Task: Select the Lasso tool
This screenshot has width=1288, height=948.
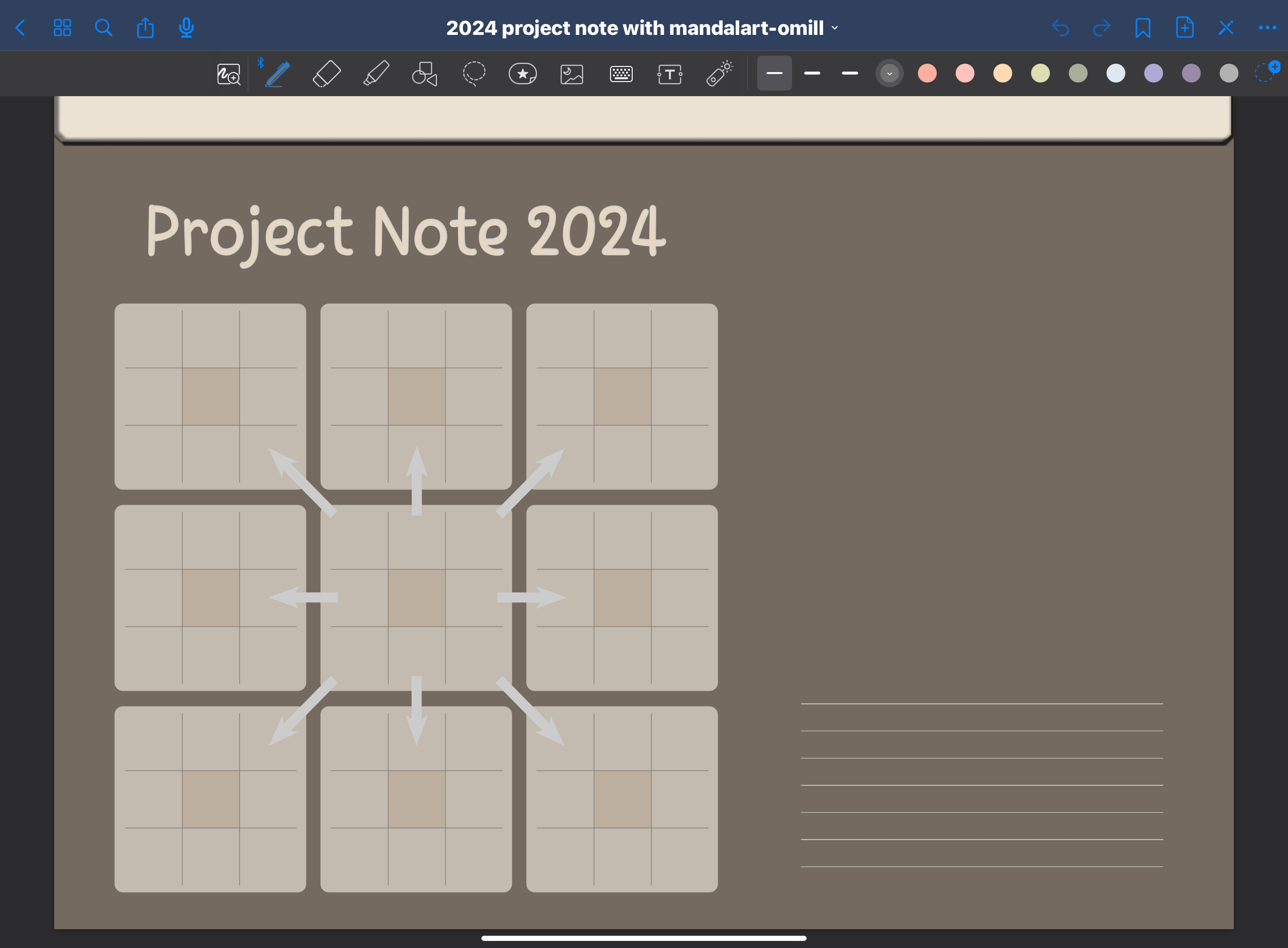Action: click(x=474, y=74)
